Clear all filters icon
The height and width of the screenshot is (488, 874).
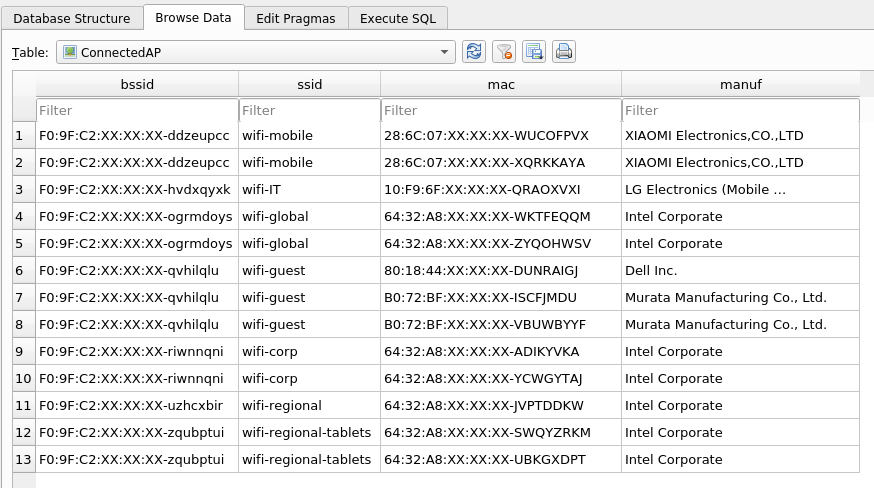(x=504, y=52)
